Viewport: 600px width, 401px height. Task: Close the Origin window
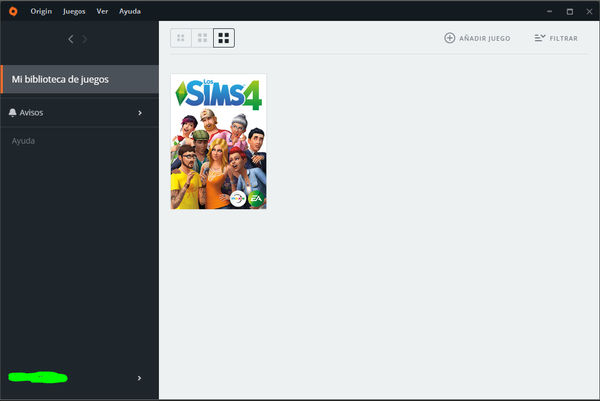pos(589,11)
